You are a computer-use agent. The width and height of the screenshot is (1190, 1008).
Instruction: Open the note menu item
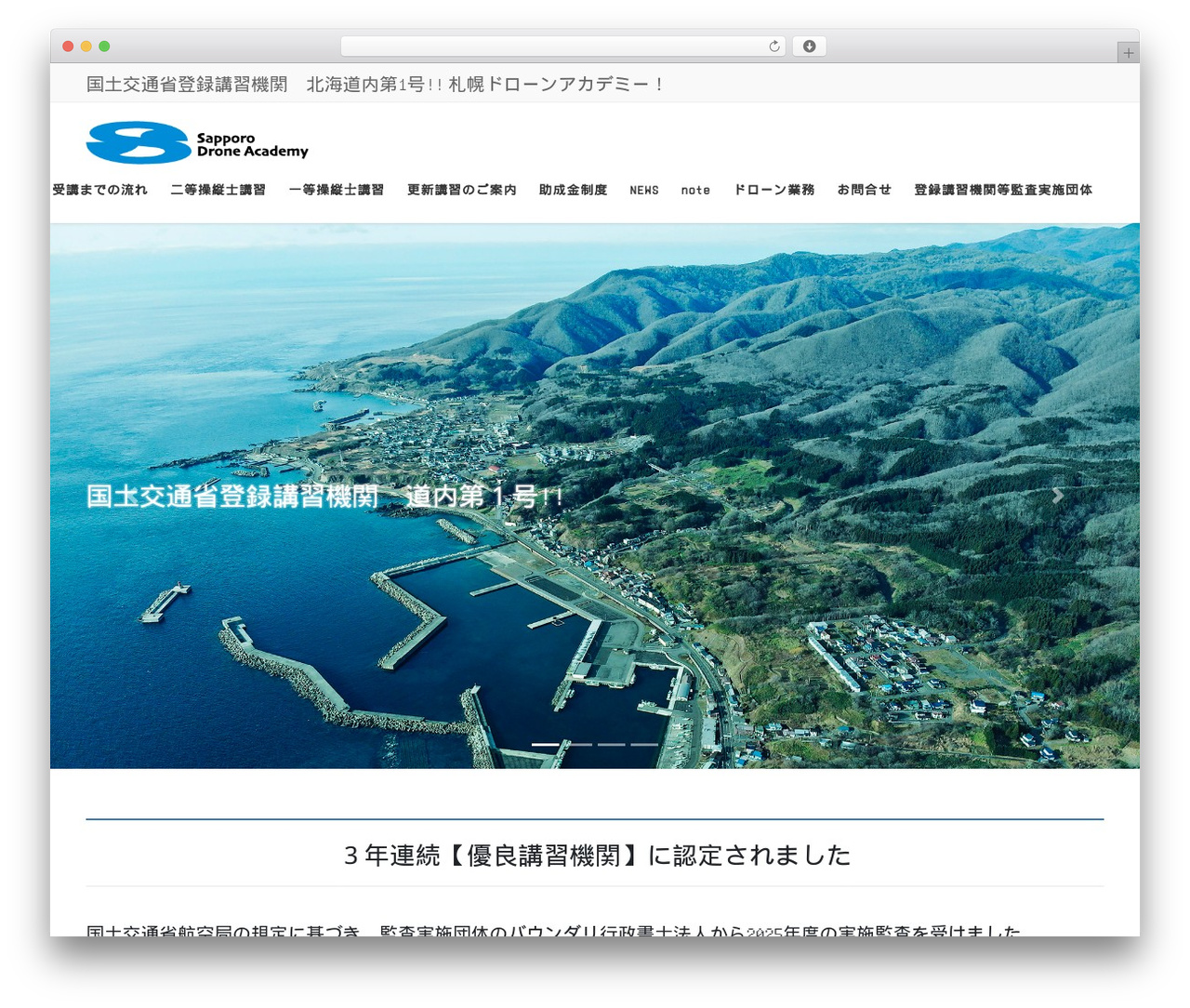pos(695,190)
